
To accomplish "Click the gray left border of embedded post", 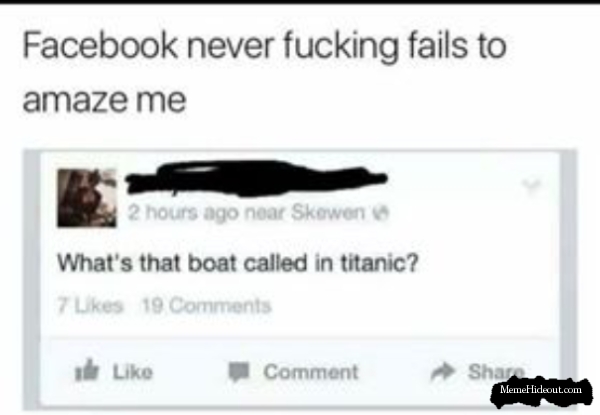I will 32,279.
